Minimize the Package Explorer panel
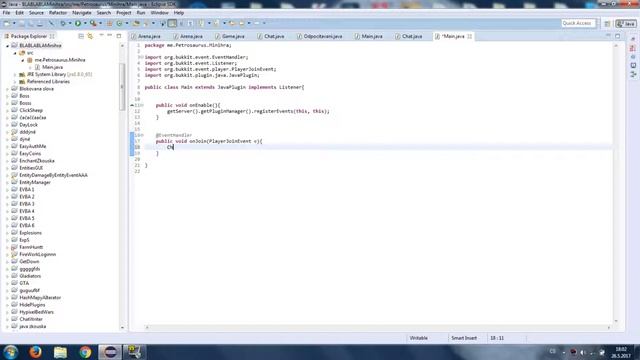The image size is (640, 360). 109,36
